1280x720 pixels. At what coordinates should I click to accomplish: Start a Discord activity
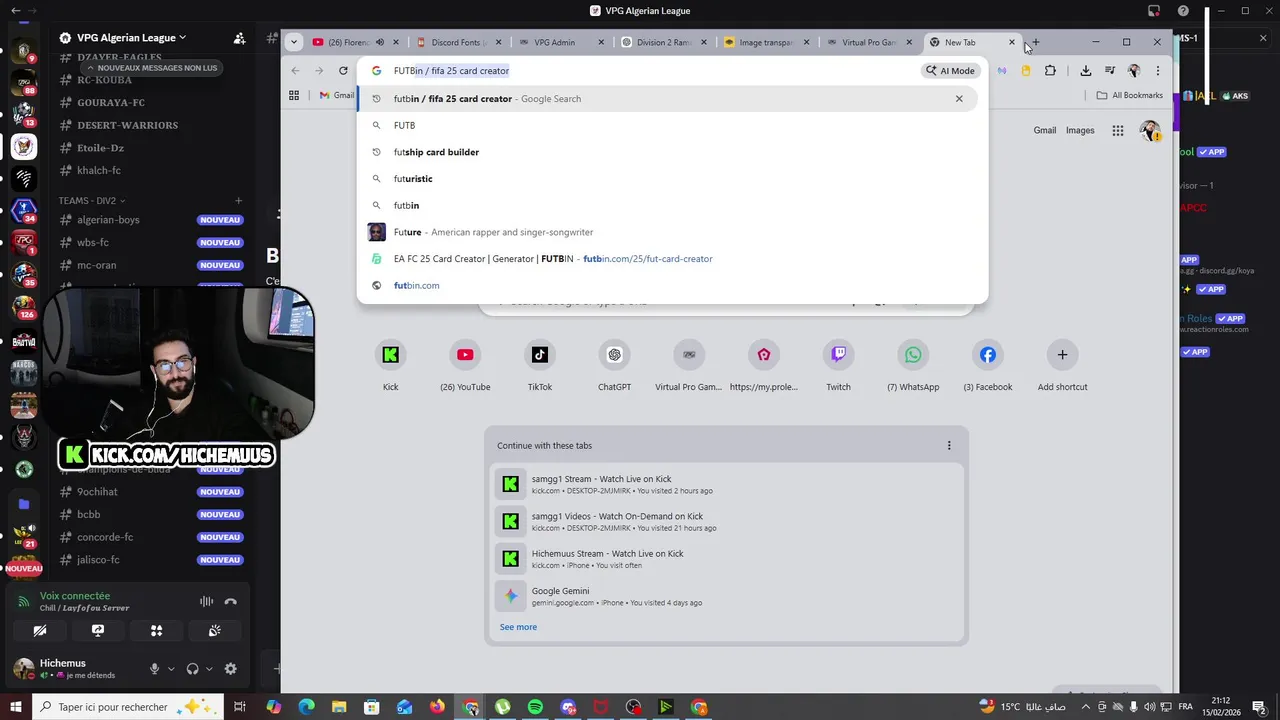tap(156, 631)
